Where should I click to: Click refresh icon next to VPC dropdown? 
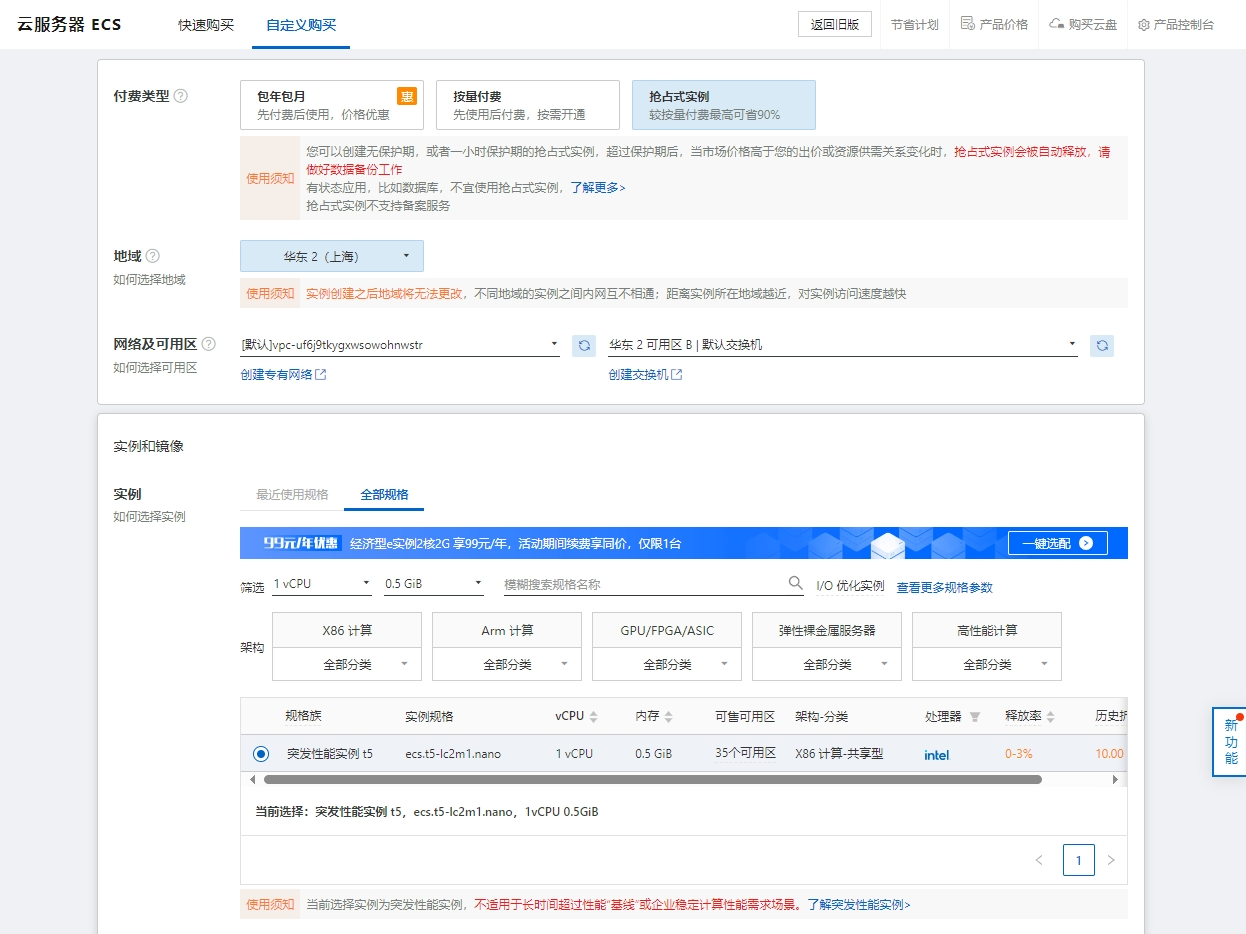[584, 345]
